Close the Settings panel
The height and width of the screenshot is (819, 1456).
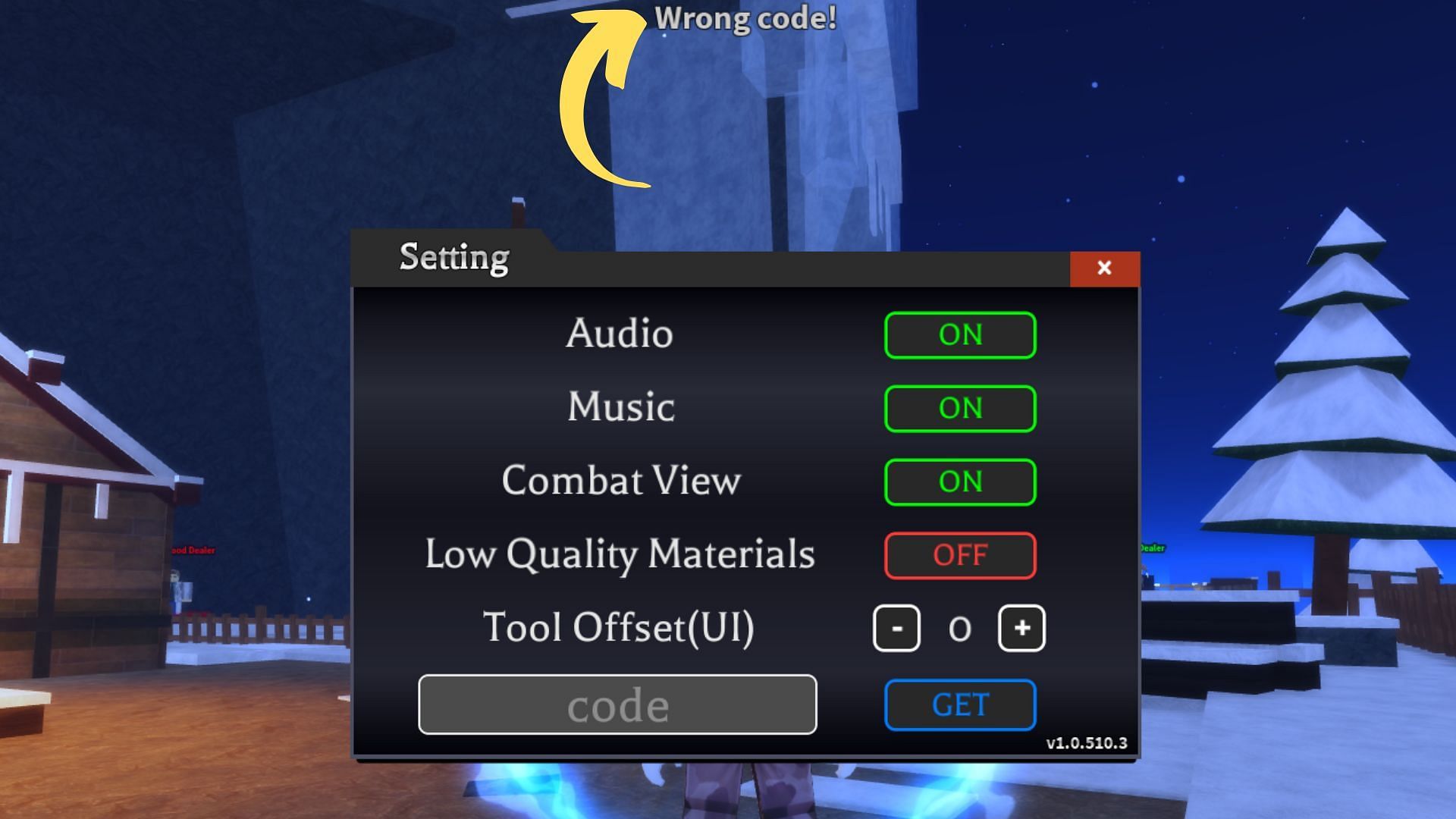click(x=1104, y=267)
